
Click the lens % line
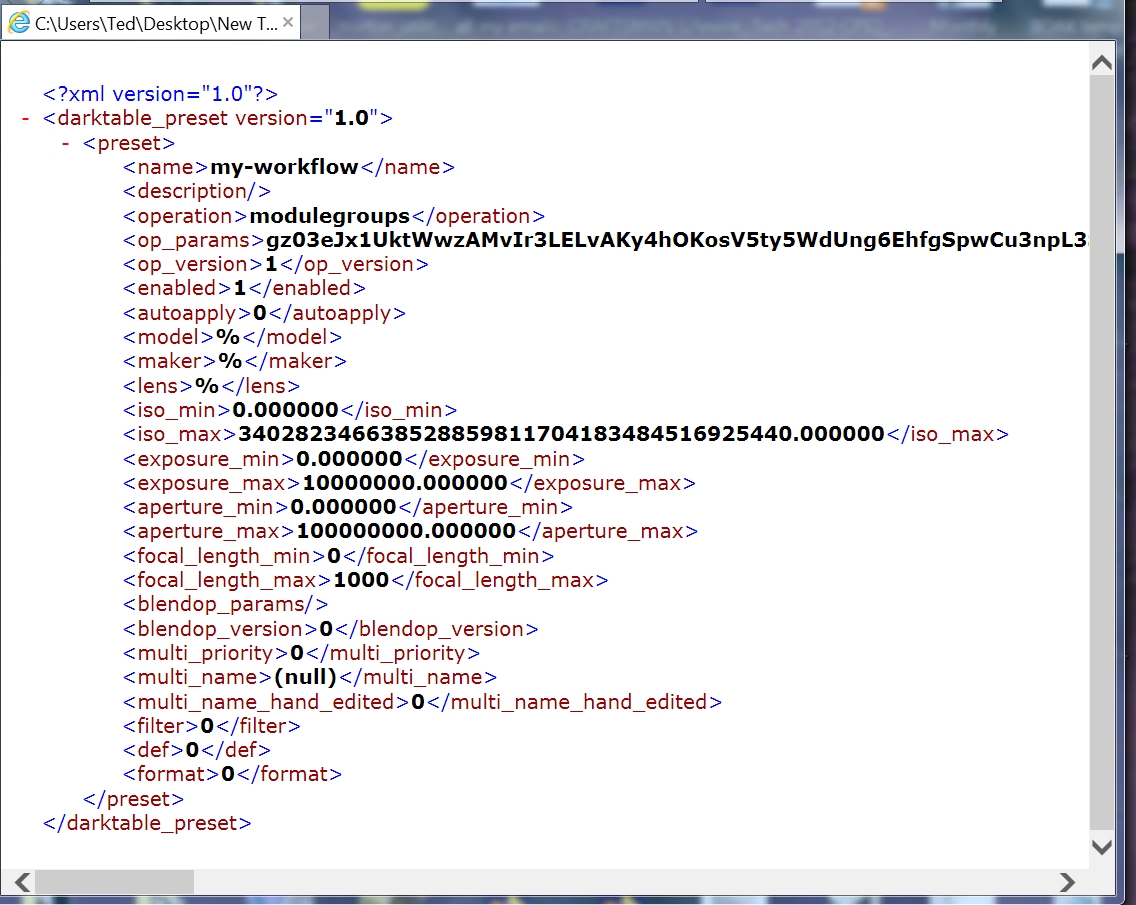coord(211,386)
